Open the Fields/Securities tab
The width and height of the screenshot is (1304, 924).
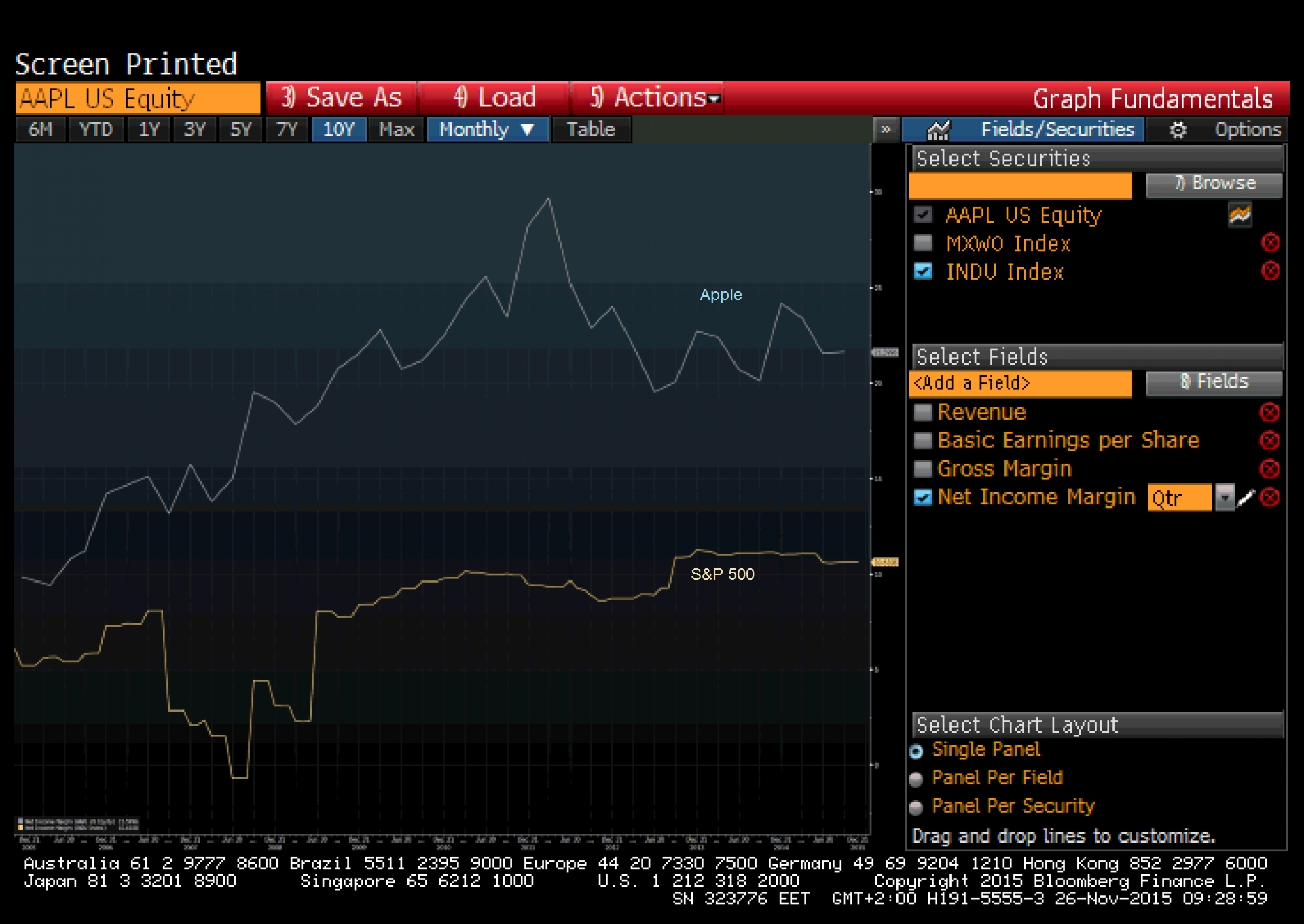point(1032,129)
